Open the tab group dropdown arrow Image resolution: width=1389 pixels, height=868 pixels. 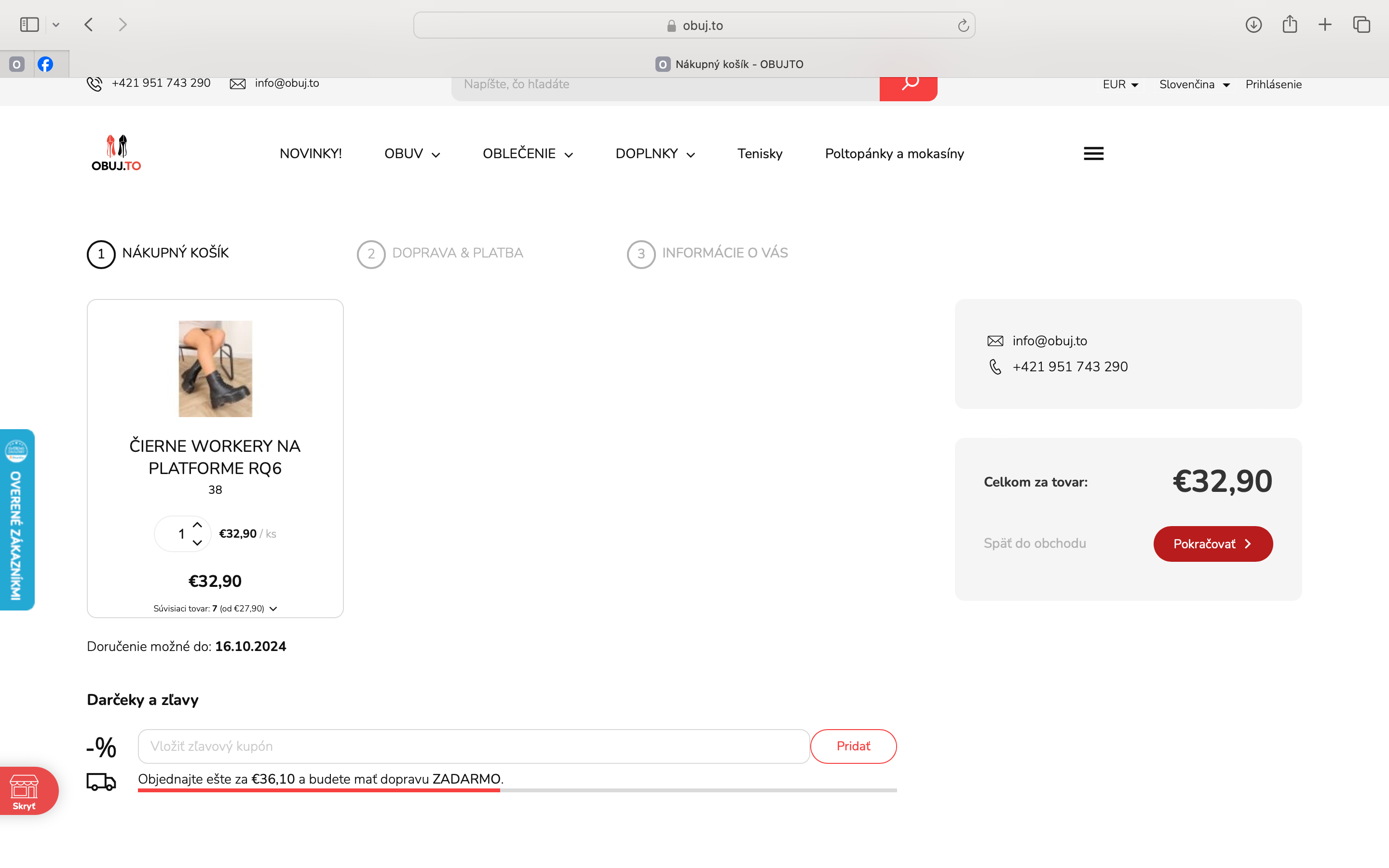coord(55,25)
